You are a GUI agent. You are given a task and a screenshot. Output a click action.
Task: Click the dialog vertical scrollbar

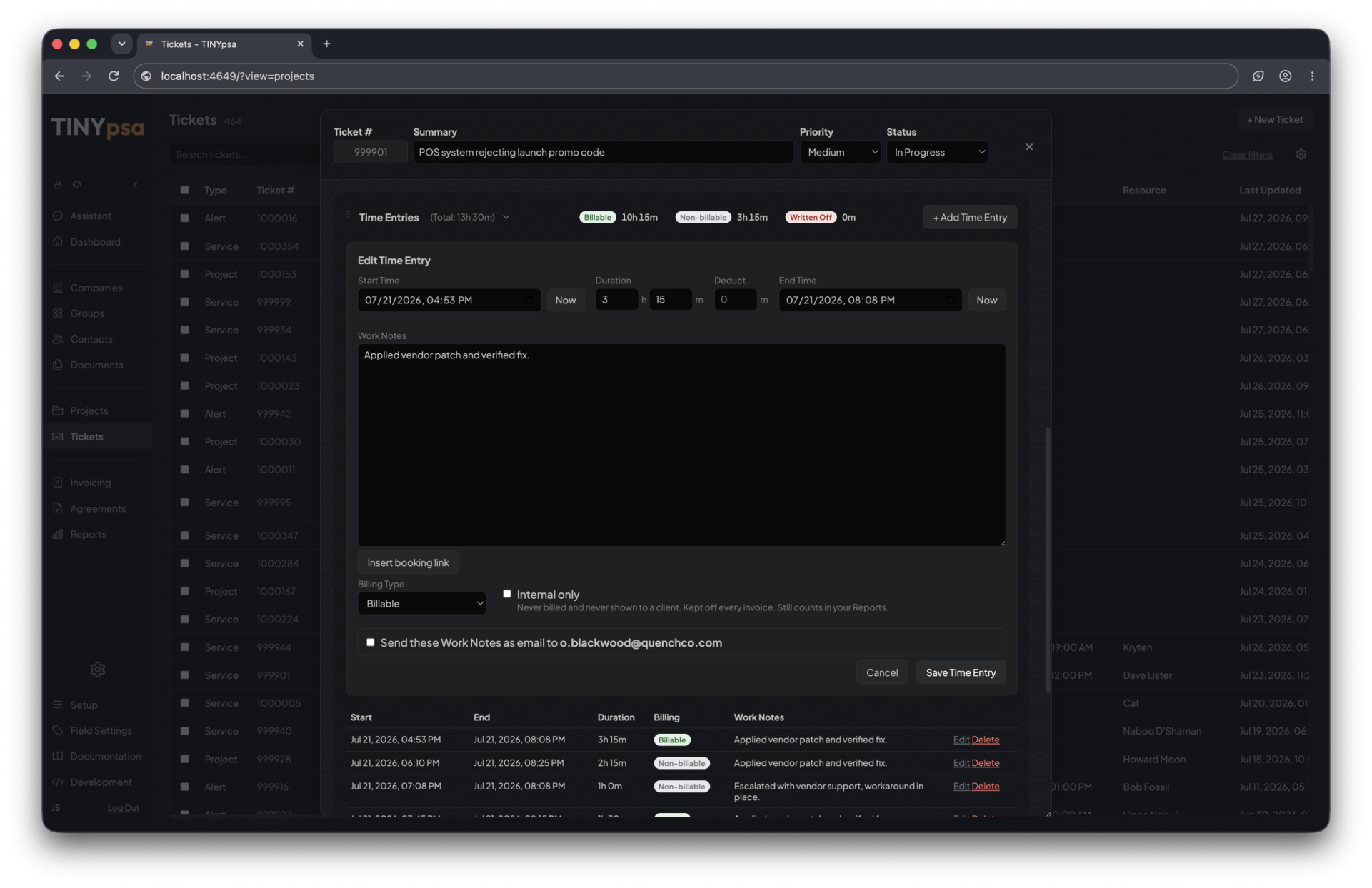tap(1048, 559)
